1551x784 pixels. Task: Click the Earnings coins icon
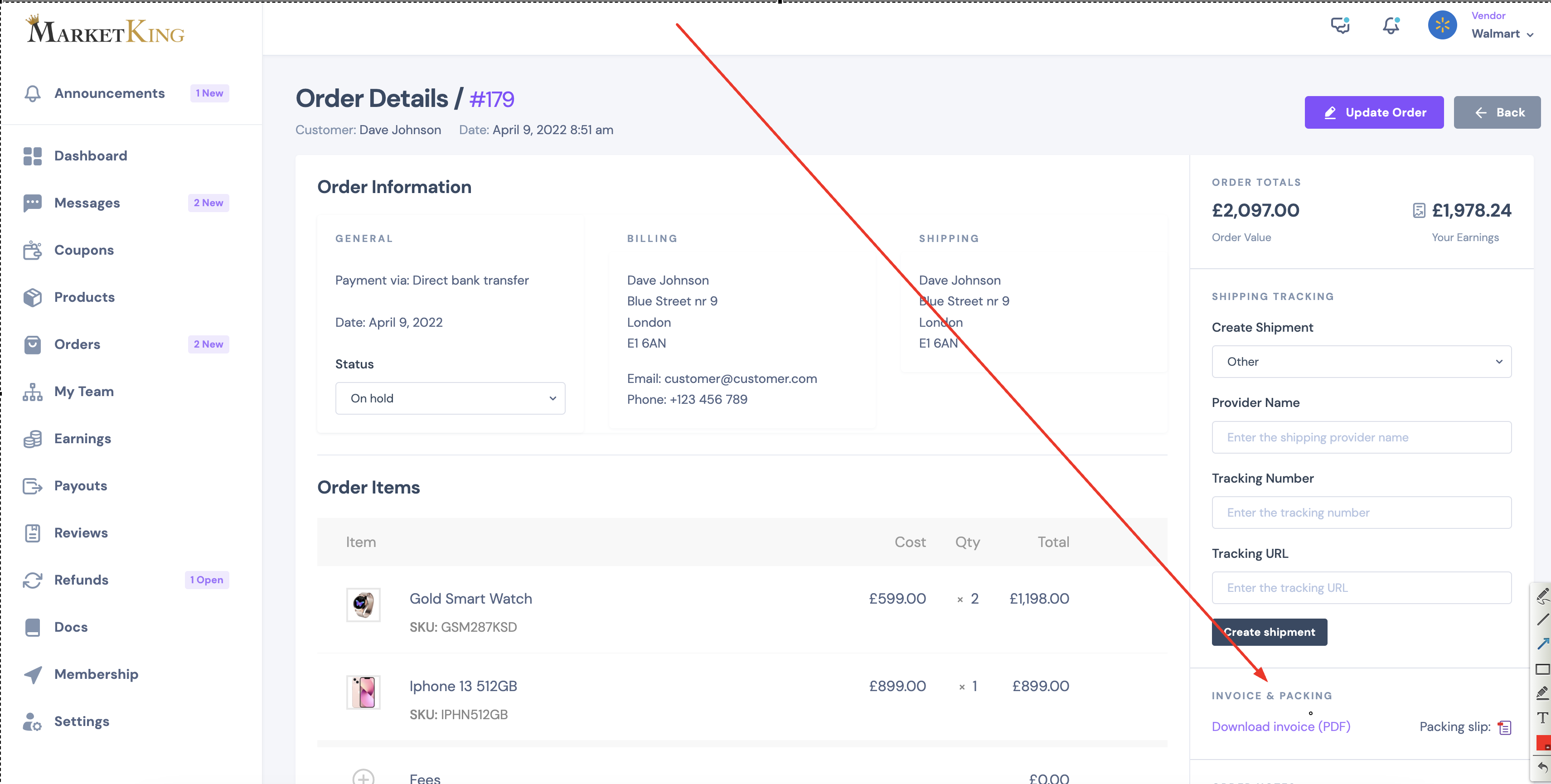(33, 438)
